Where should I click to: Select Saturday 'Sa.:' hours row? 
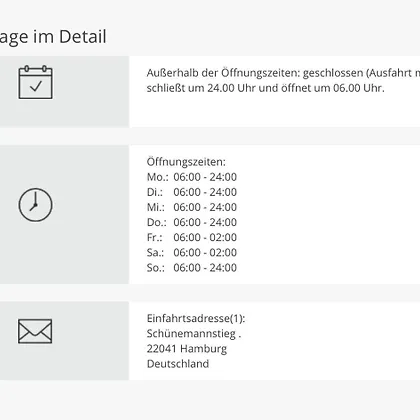(x=192, y=253)
